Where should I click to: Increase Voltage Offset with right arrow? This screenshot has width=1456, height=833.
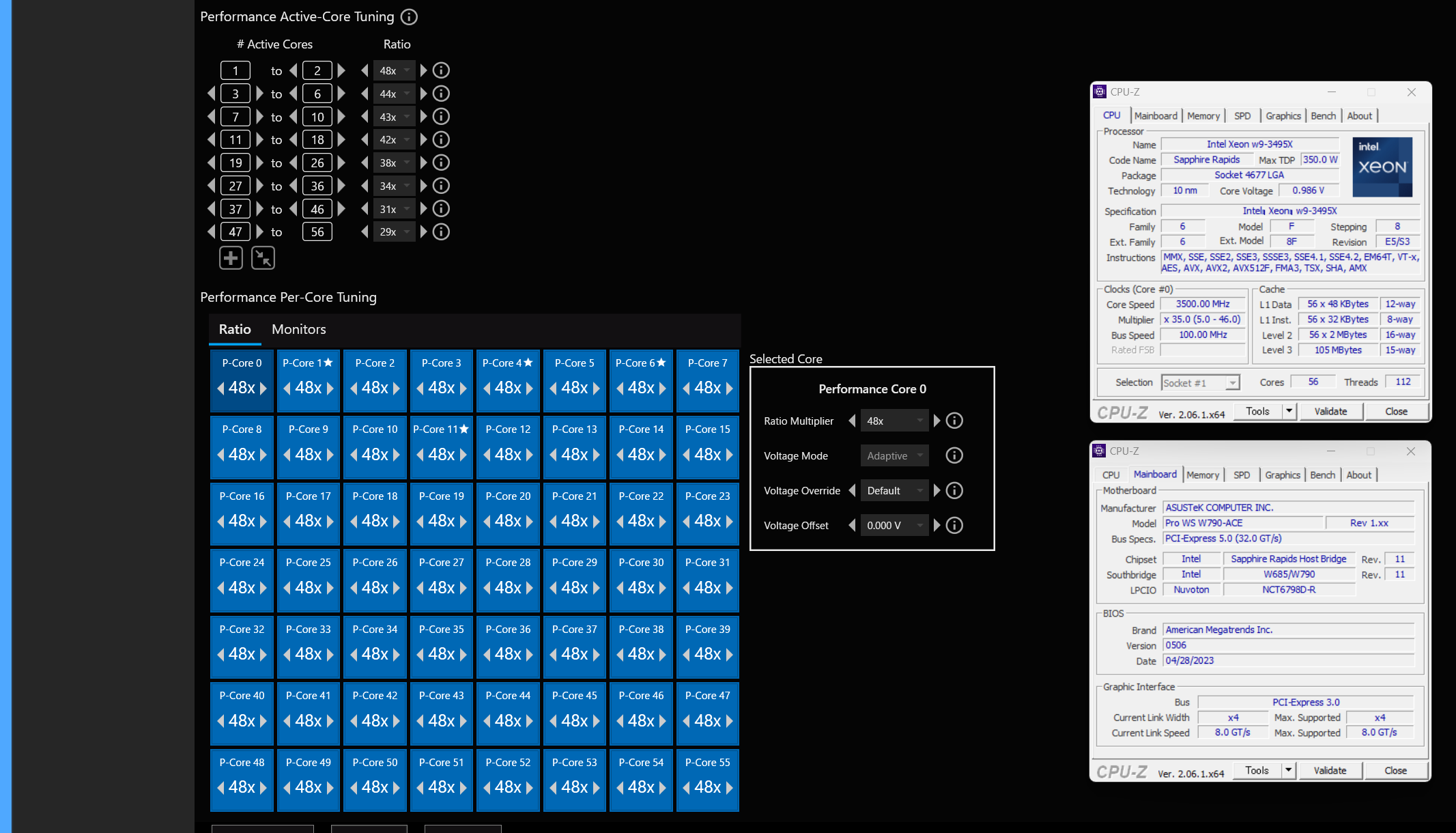click(x=937, y=525)
